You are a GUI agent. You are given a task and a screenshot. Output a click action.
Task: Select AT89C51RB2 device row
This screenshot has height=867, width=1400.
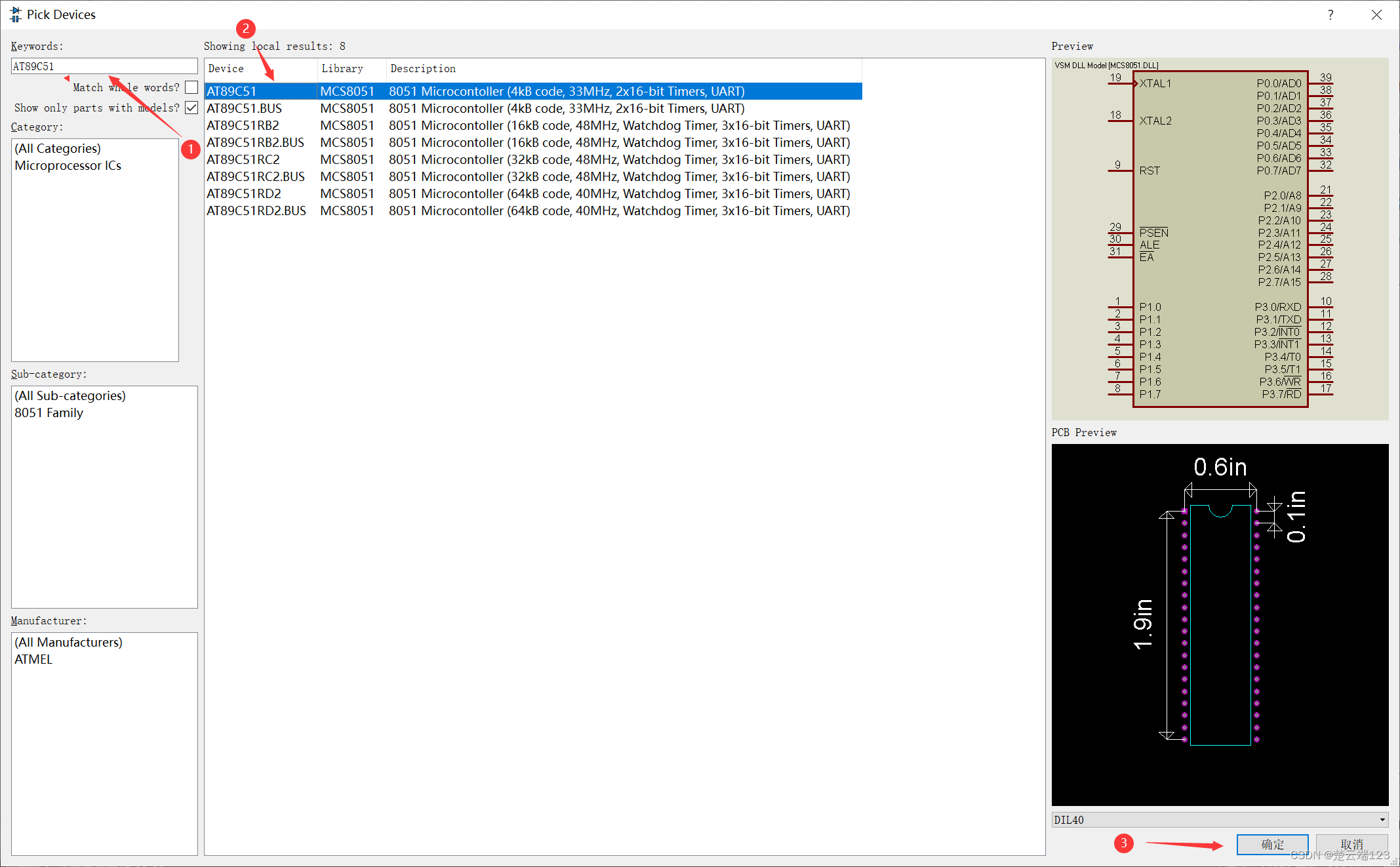243,125
